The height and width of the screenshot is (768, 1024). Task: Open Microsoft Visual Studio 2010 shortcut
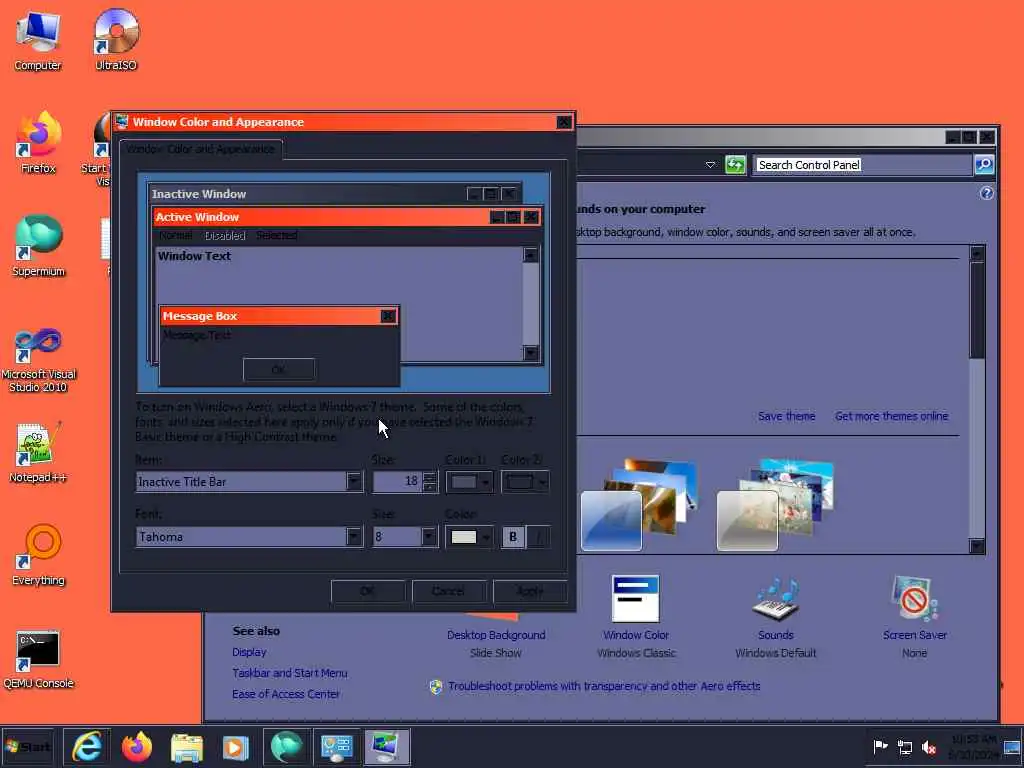[38, 360]
